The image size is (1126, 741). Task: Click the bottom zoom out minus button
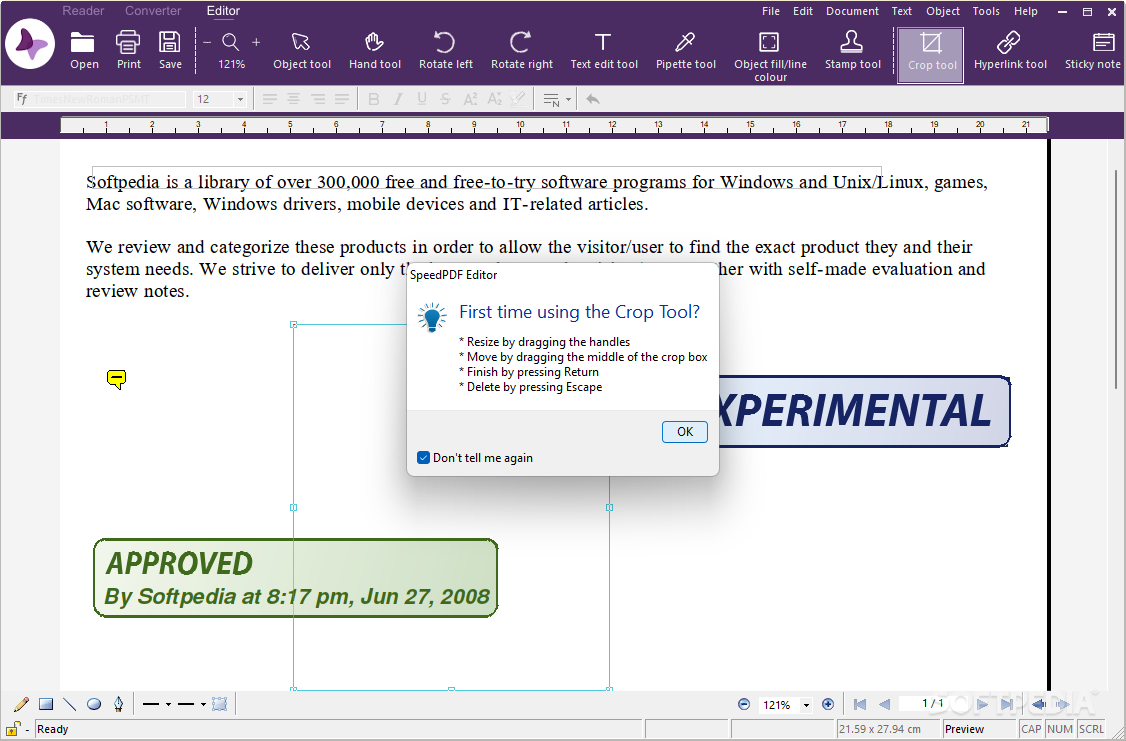coord(744,704)
